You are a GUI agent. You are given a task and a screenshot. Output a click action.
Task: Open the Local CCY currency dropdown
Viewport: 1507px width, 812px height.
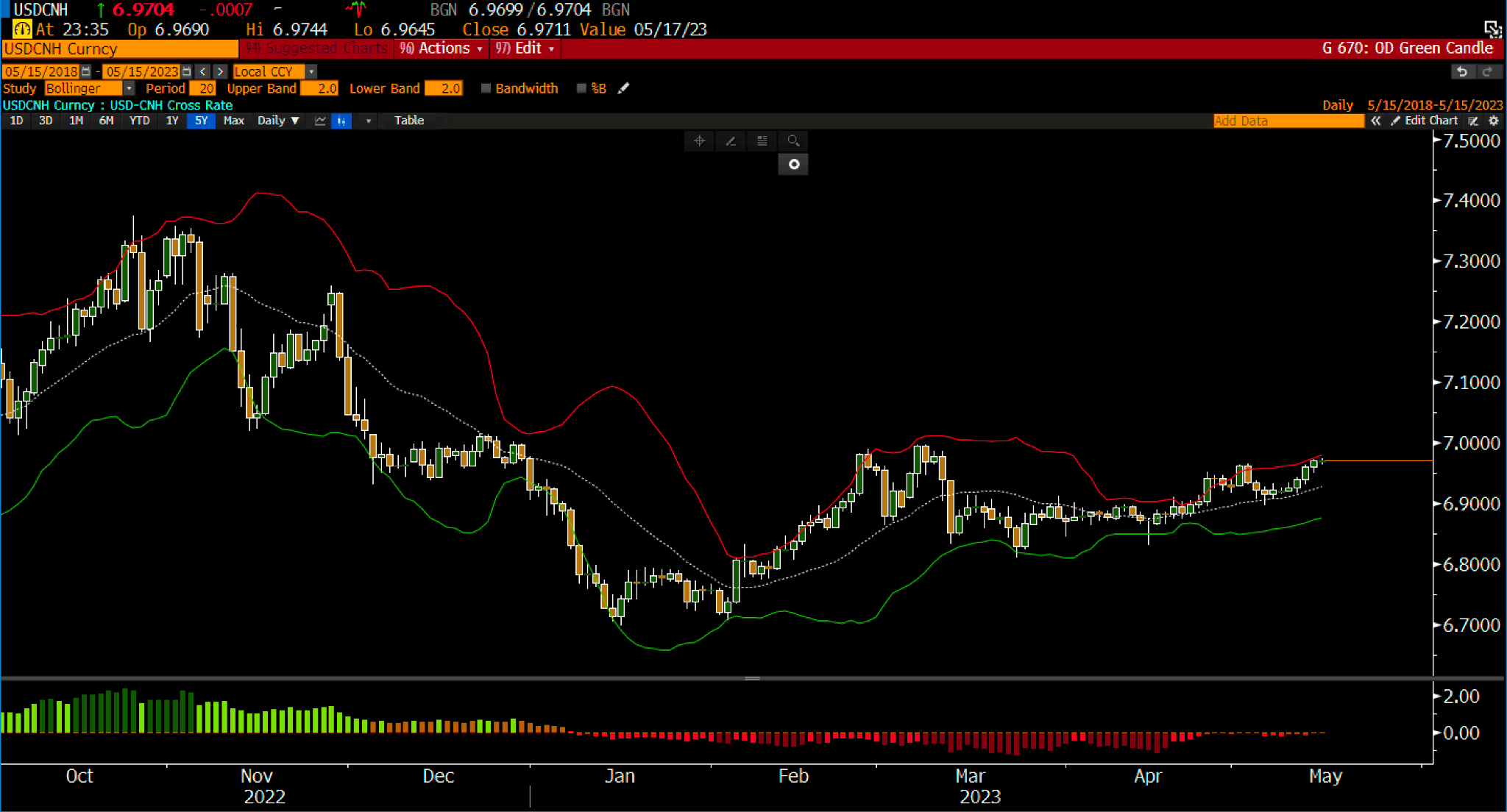click(311, 71)
